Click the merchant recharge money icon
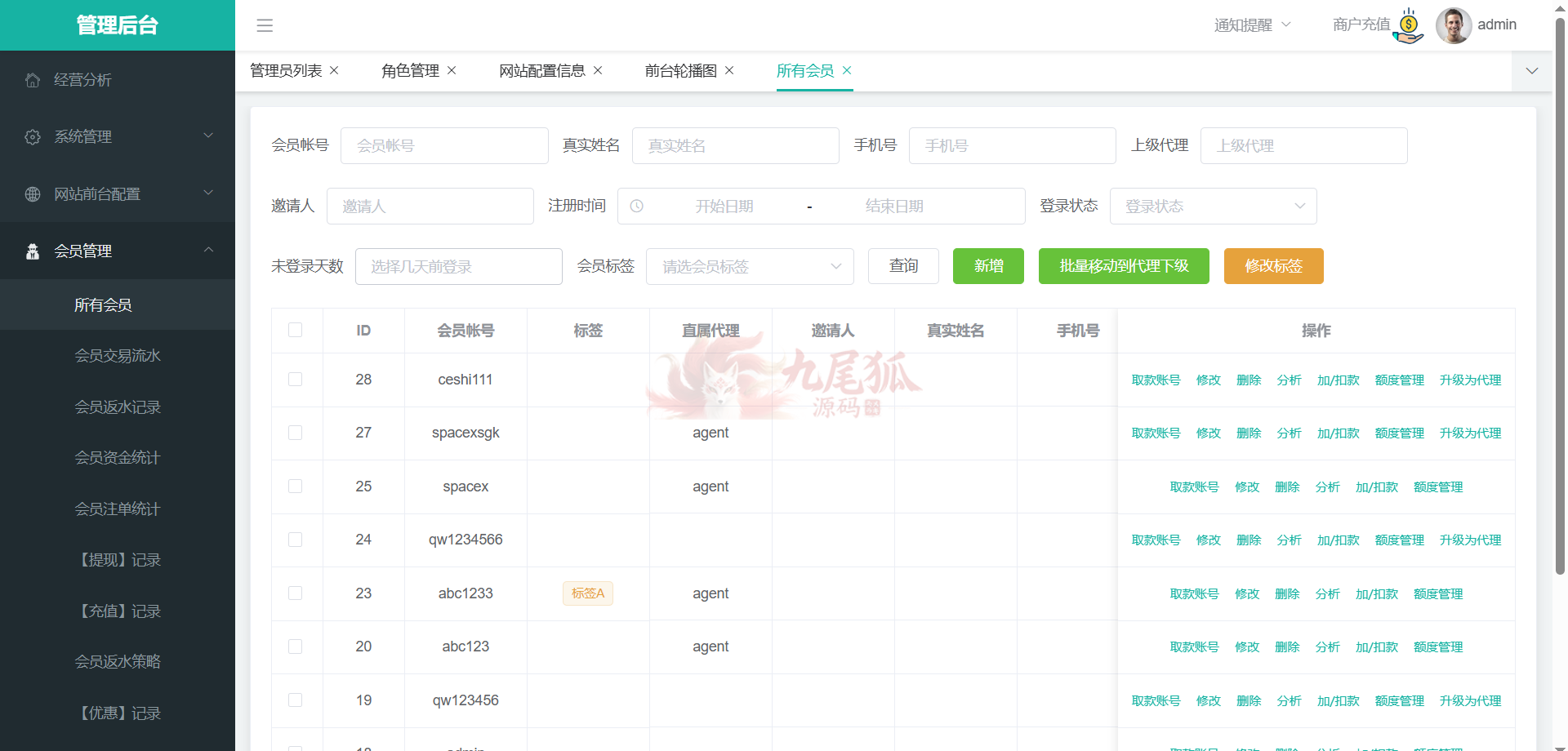The height and width of the screenshot is (751, 1568). (1409, 26)
